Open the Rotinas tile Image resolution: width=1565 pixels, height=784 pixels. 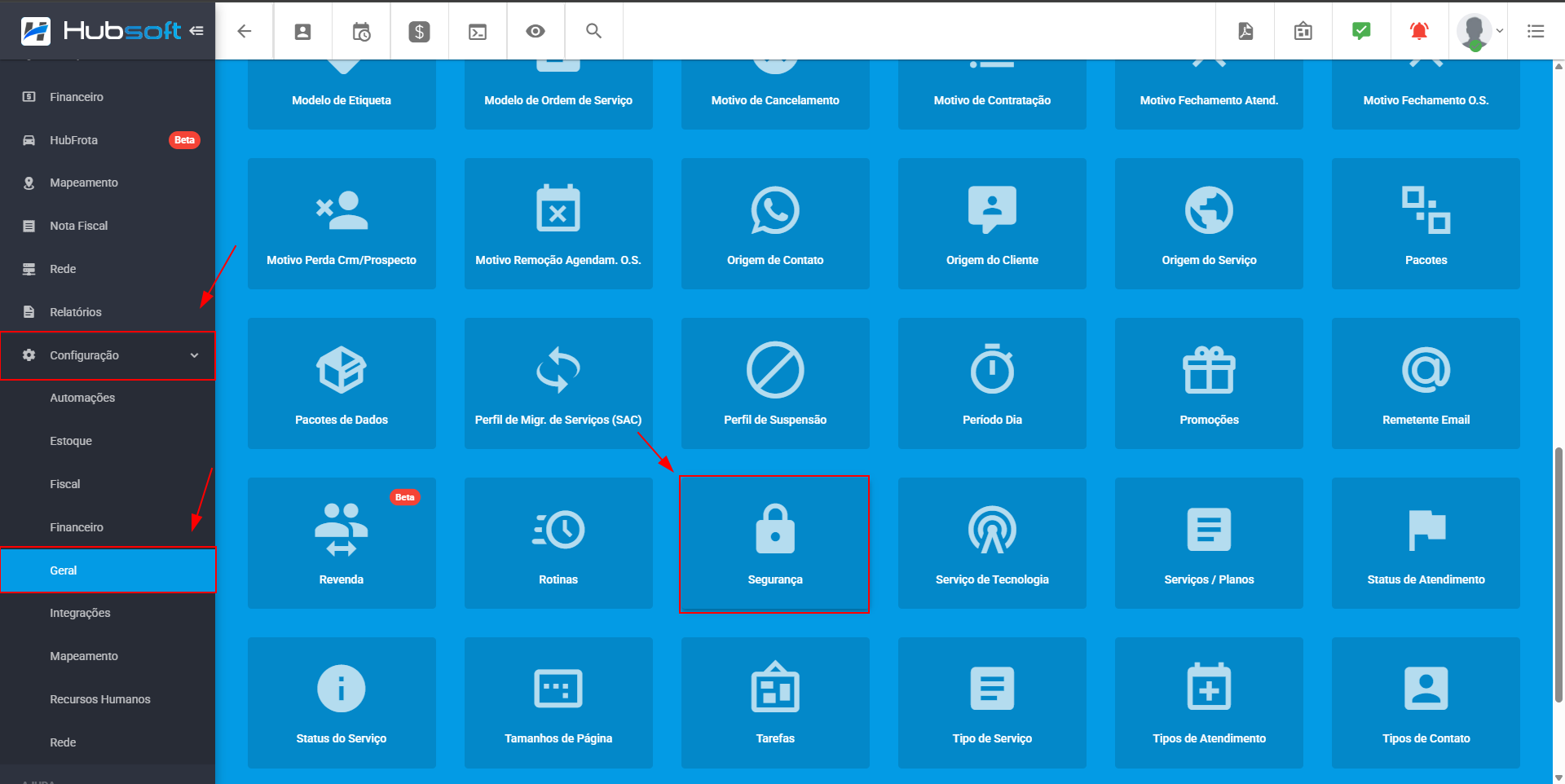click(x=558, y=544)
